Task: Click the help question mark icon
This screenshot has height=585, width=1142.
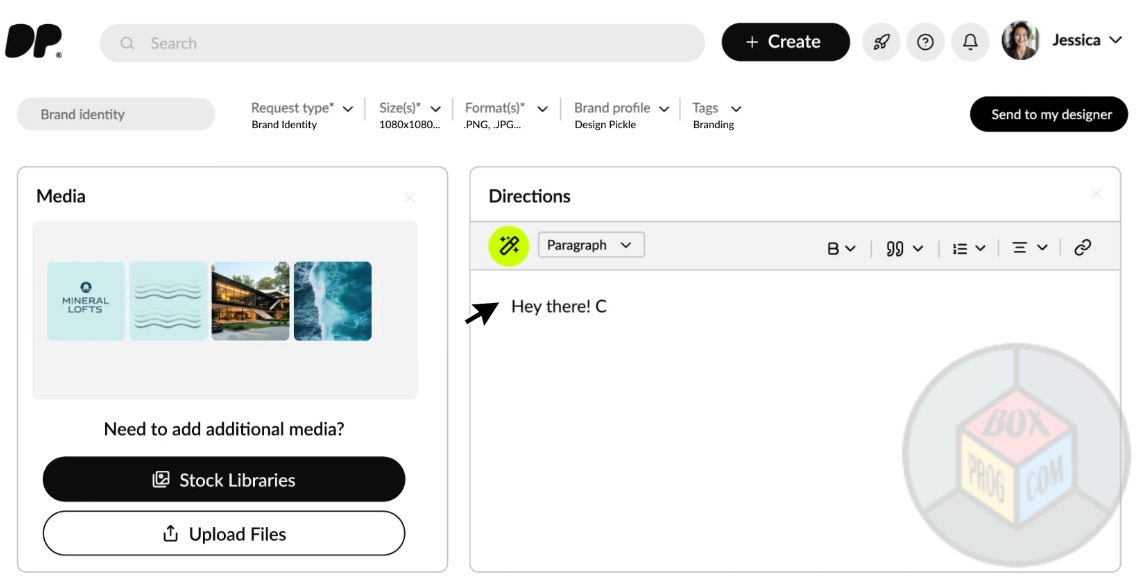Action: coord(925,42)
